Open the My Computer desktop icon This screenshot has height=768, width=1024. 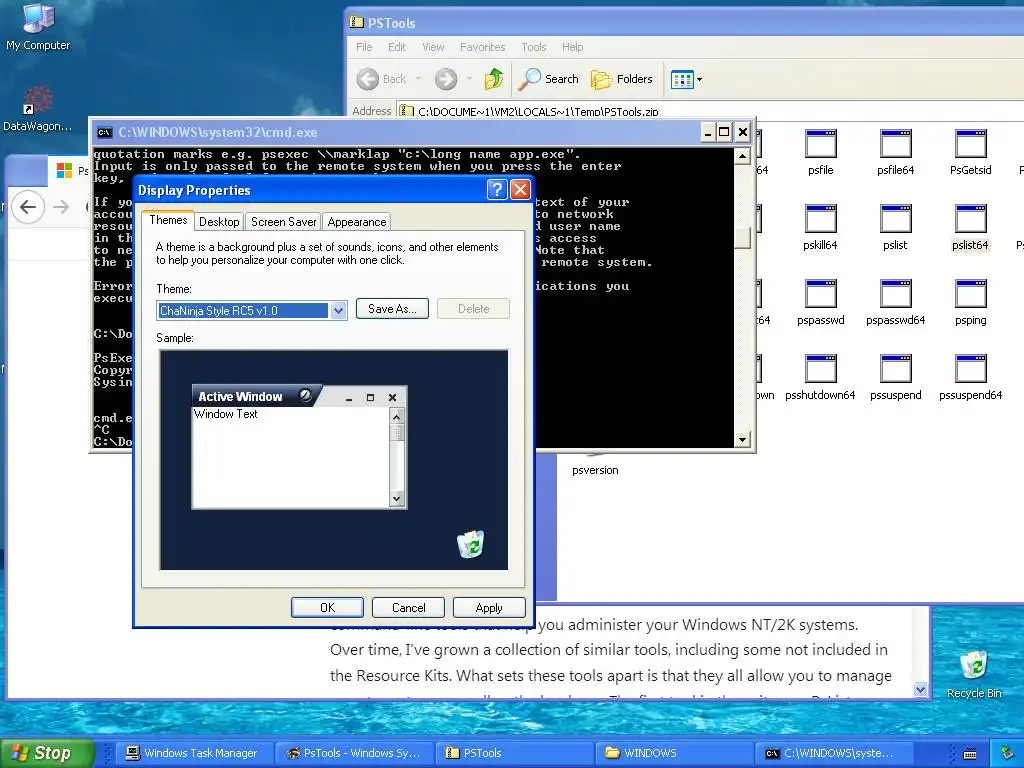(x=38, y=26)
